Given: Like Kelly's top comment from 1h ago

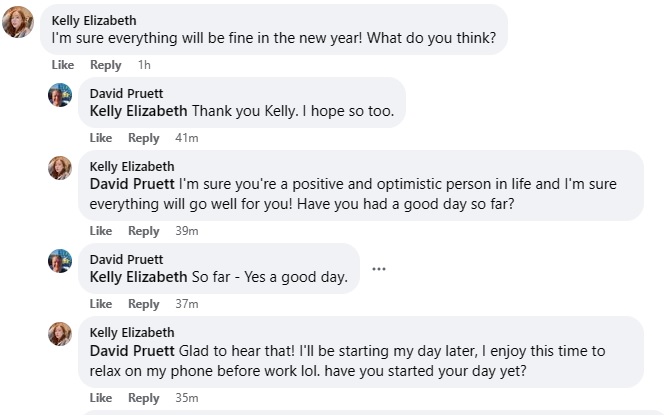Looking at the screenshot, I should [63, 65].
